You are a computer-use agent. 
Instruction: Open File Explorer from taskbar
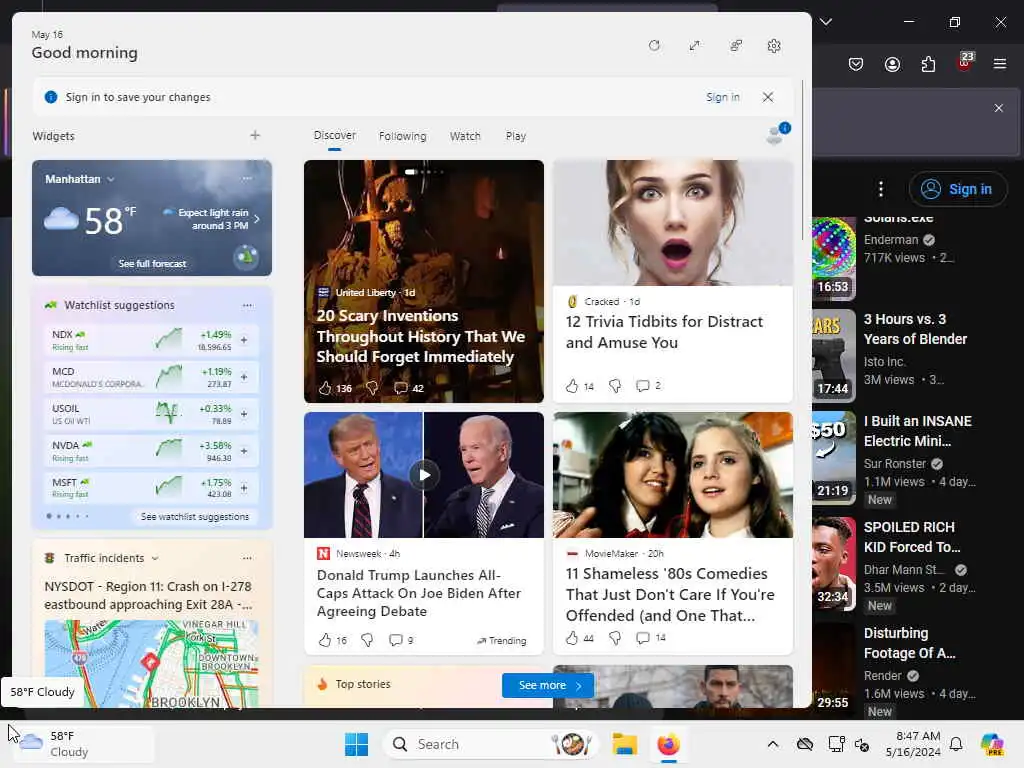click(624, 744)
